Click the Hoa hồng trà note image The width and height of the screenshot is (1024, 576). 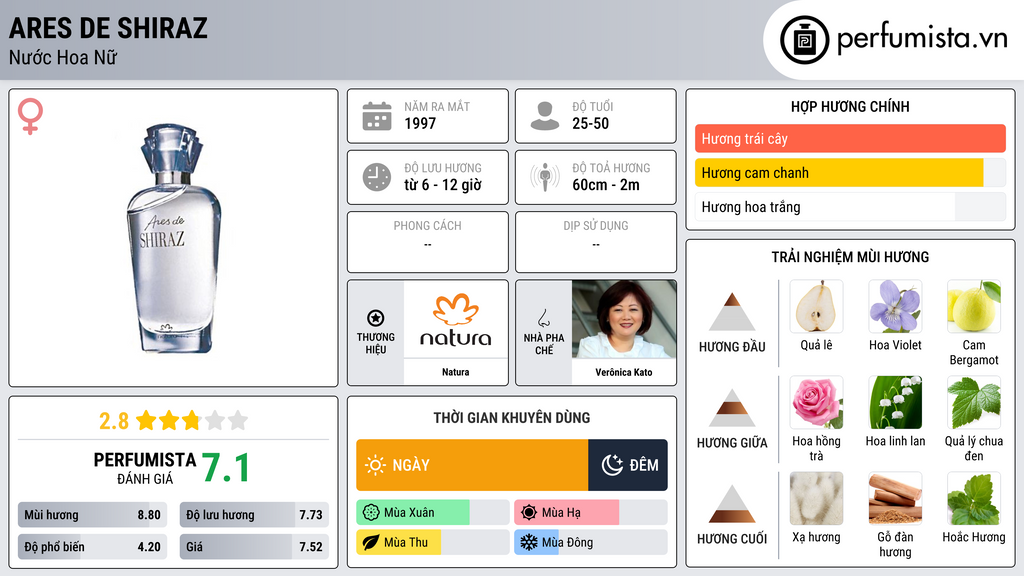coord(816,403)
